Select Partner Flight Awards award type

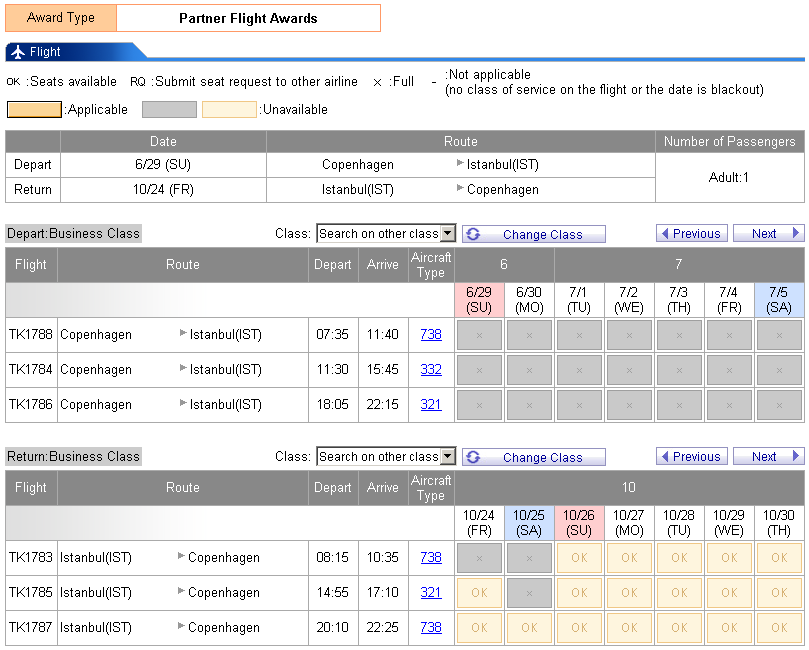[248, 18]
